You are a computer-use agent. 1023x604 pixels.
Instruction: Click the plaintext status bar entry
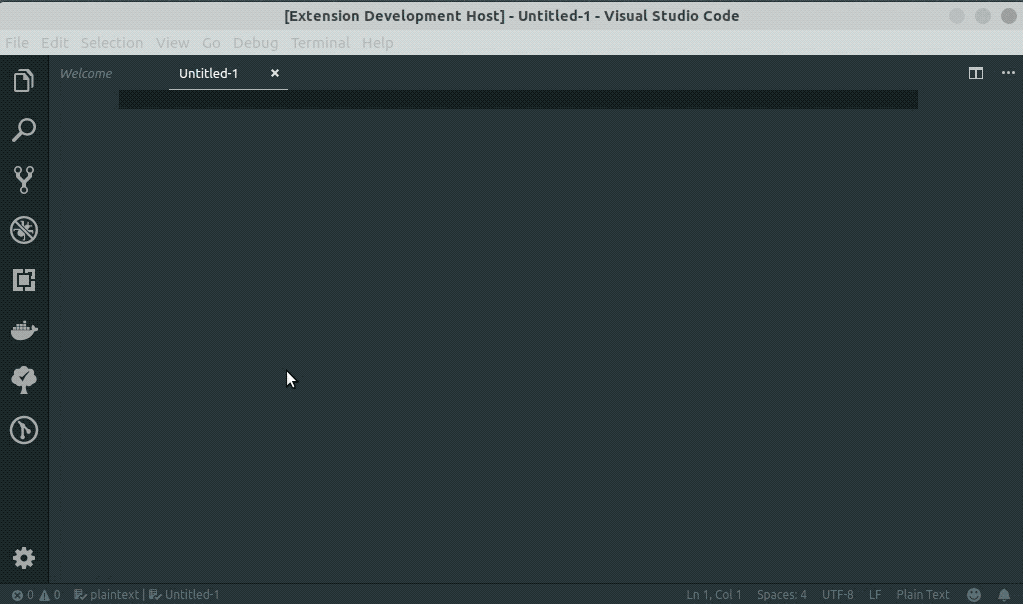106,595
